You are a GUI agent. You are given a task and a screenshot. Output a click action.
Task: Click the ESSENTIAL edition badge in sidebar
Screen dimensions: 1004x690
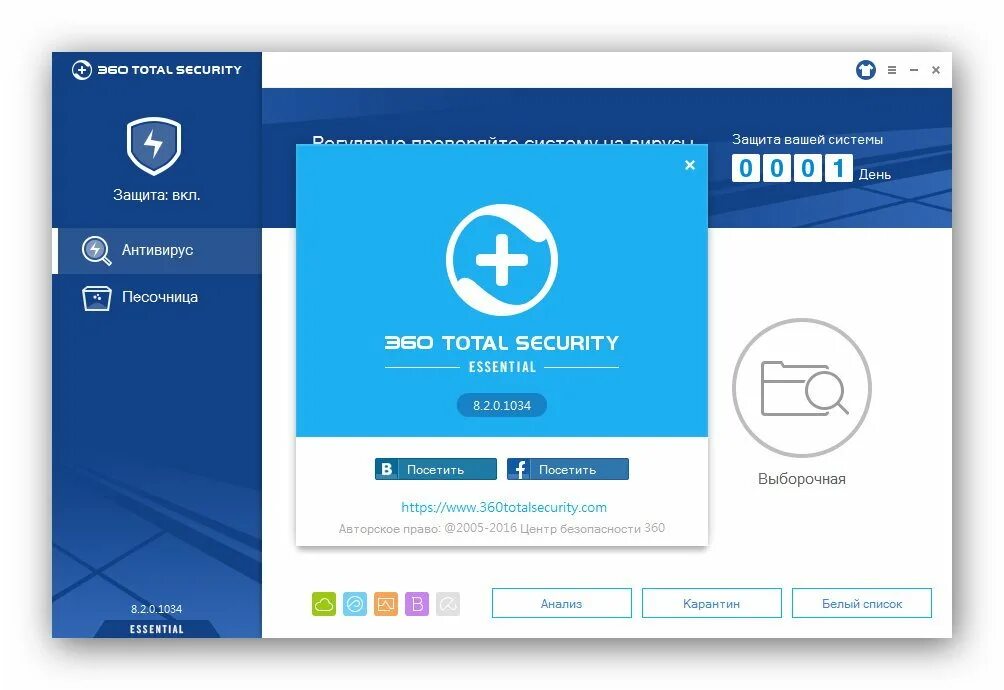[x=157, y=629]
